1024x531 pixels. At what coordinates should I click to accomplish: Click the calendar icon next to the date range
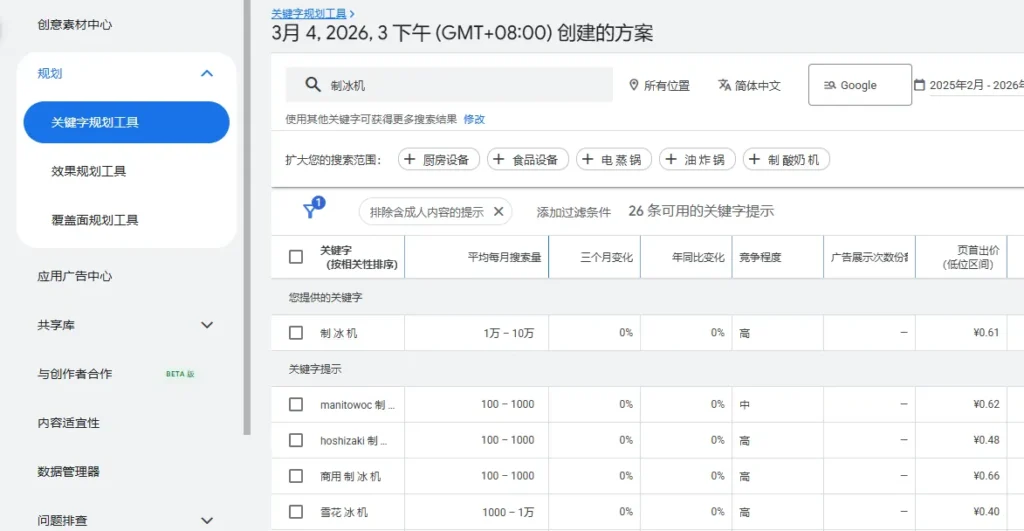pyautogui.click(x=919, y=85)
